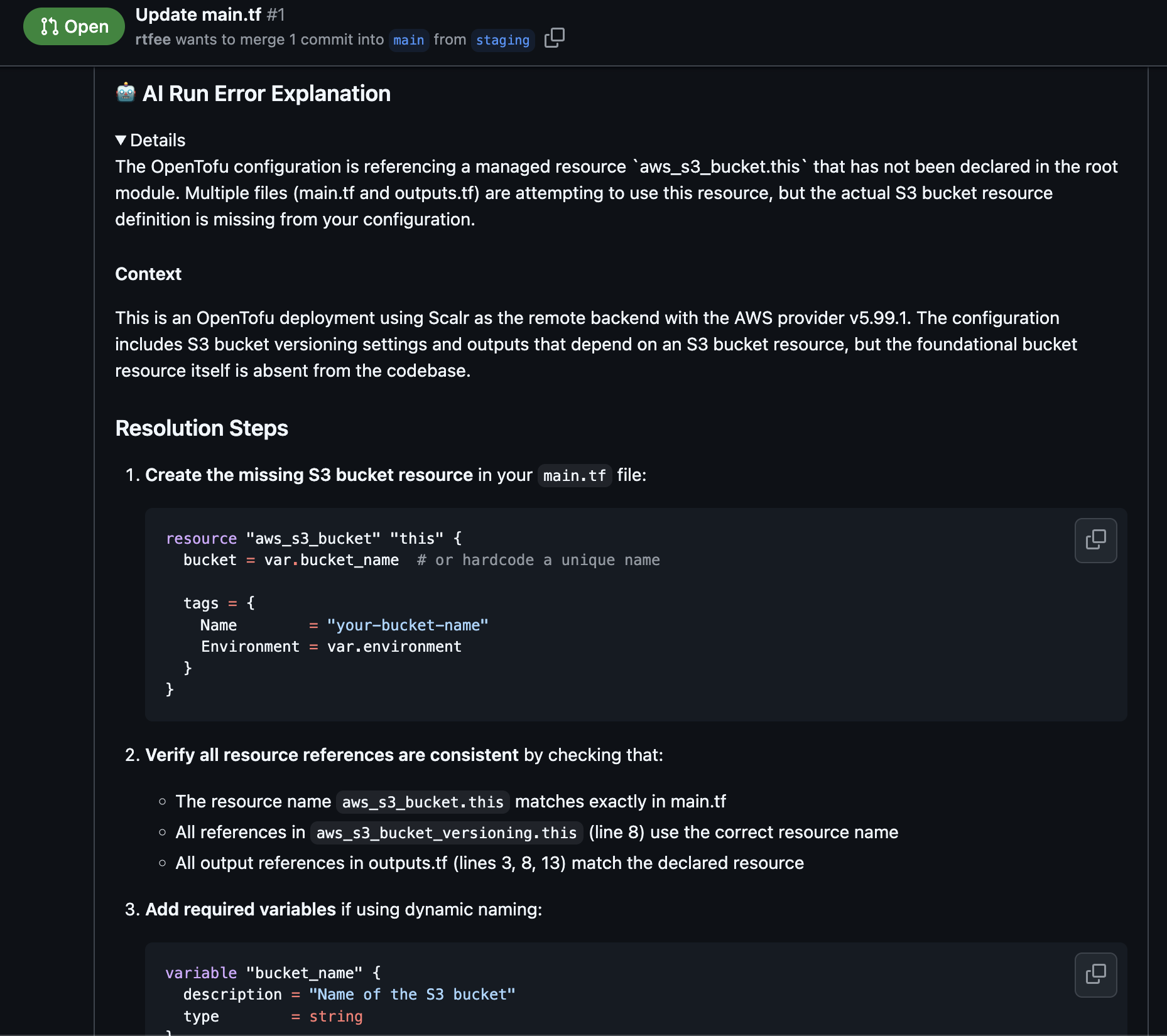This screenshot has height=1036, width=1167.
Task: Click the Details summary label
Action: (158, 140)
